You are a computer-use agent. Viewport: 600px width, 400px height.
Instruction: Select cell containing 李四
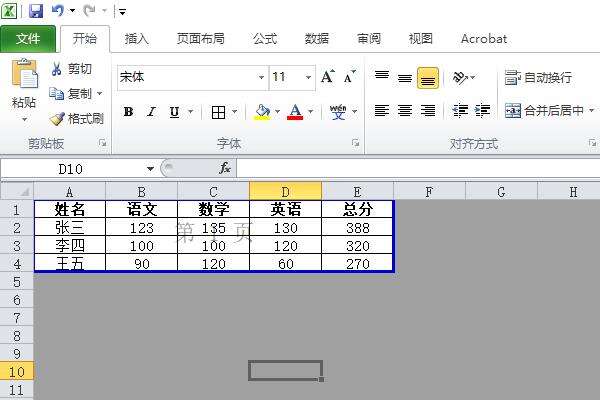70,245
